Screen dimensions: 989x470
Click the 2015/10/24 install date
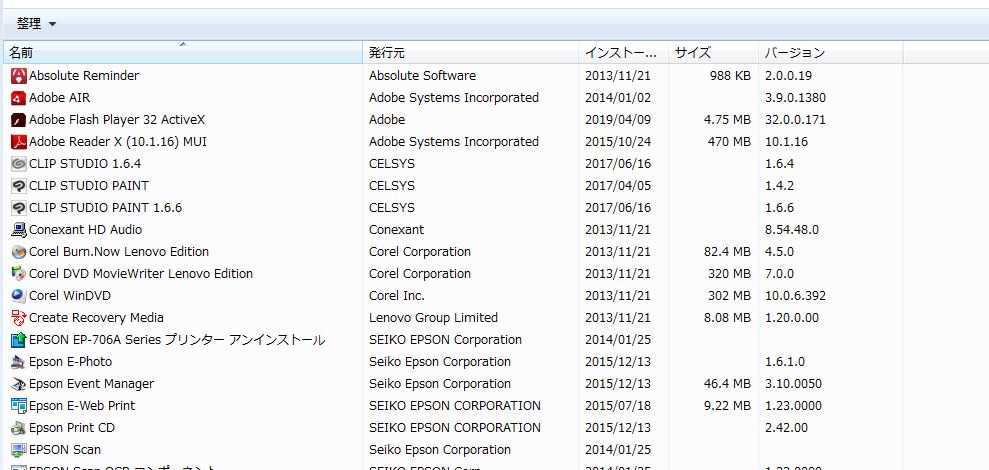point(617,142)
